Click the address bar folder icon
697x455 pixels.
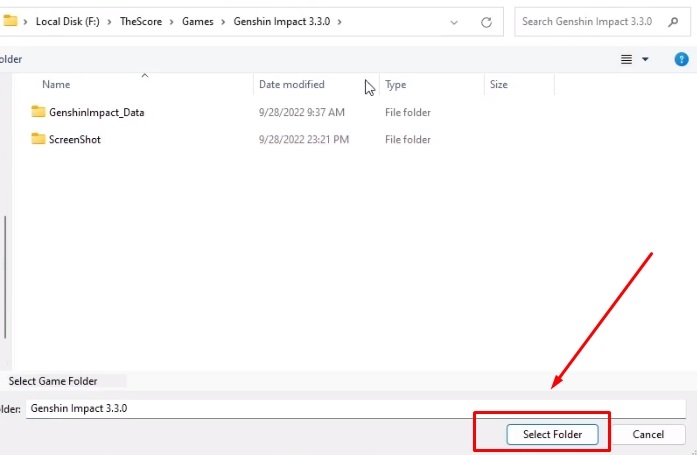10,20
